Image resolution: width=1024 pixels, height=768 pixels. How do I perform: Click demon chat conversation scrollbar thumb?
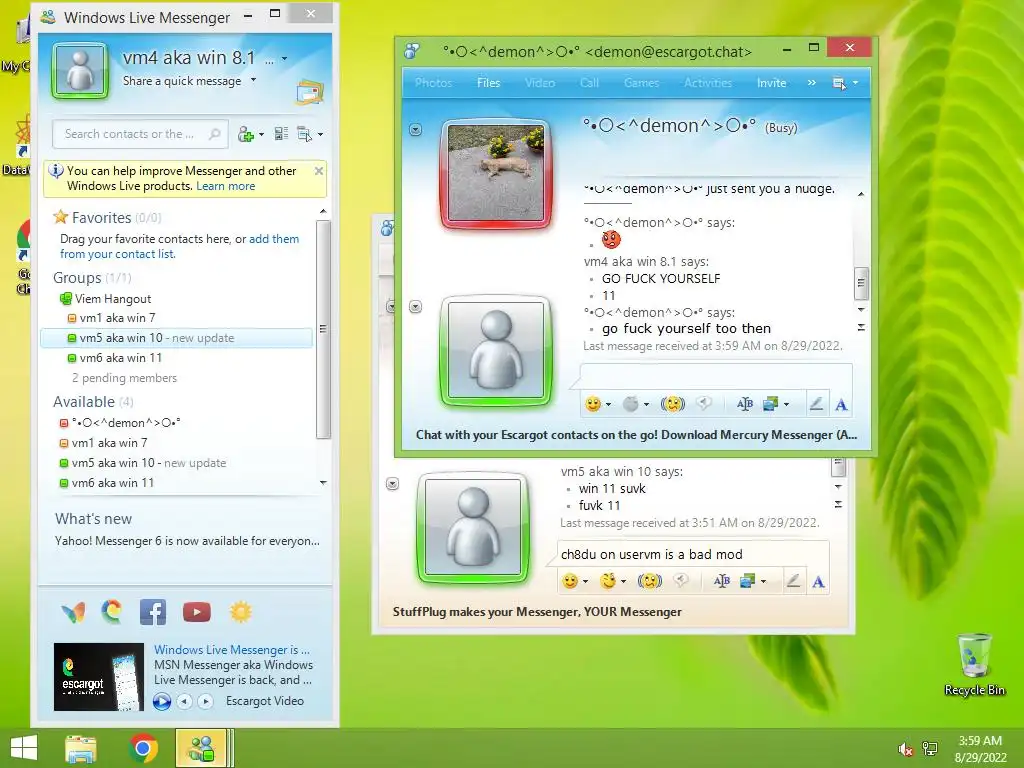click(861, 283)
